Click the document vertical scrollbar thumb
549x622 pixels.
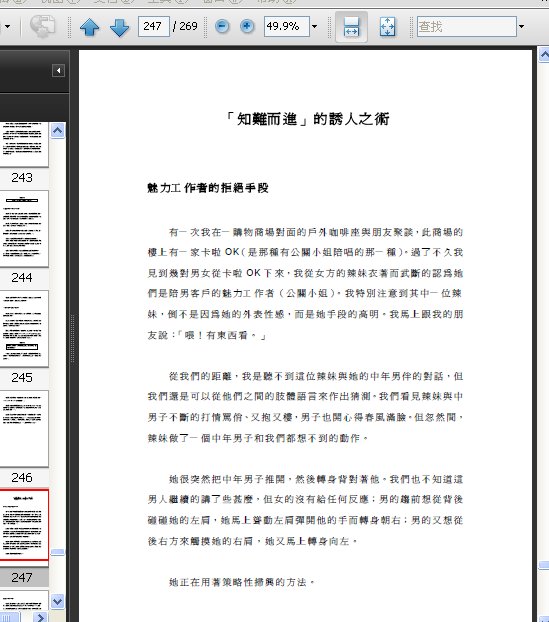click(543, 566)
